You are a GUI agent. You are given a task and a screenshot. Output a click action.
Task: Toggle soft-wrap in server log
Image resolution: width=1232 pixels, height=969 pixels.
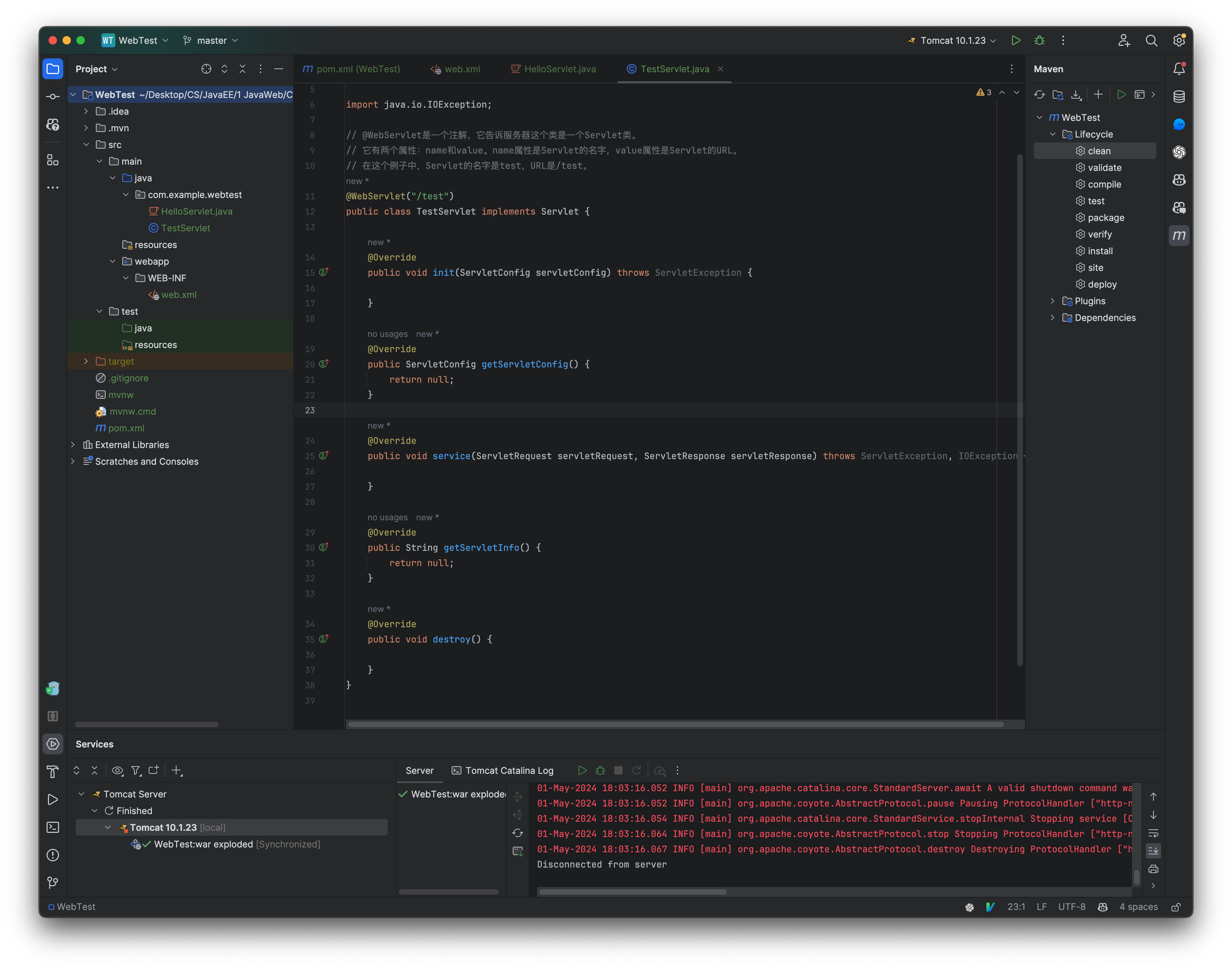pyautogui.click(x=1154, y=833)
